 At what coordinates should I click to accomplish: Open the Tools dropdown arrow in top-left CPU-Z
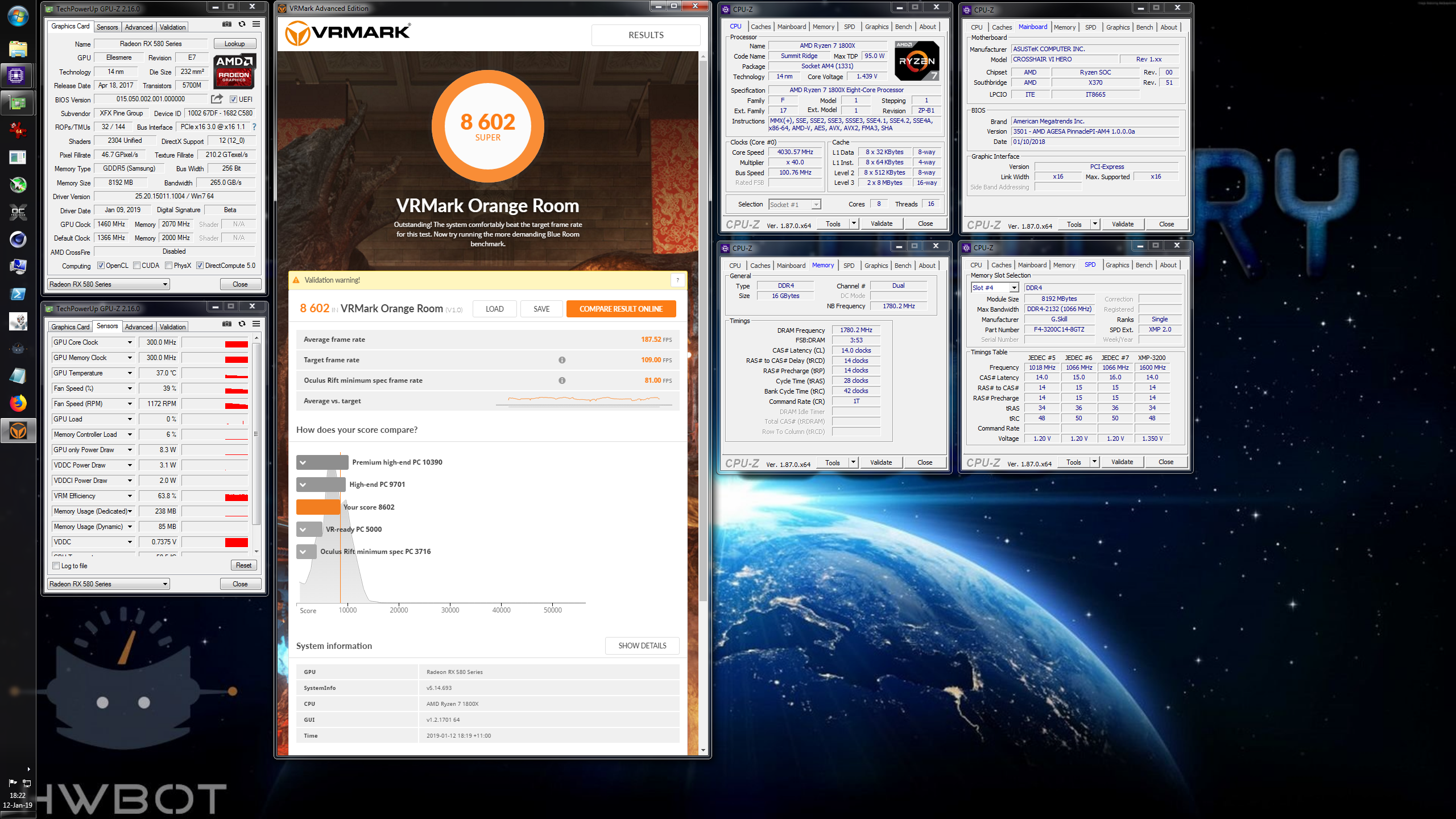pos(854,224)
